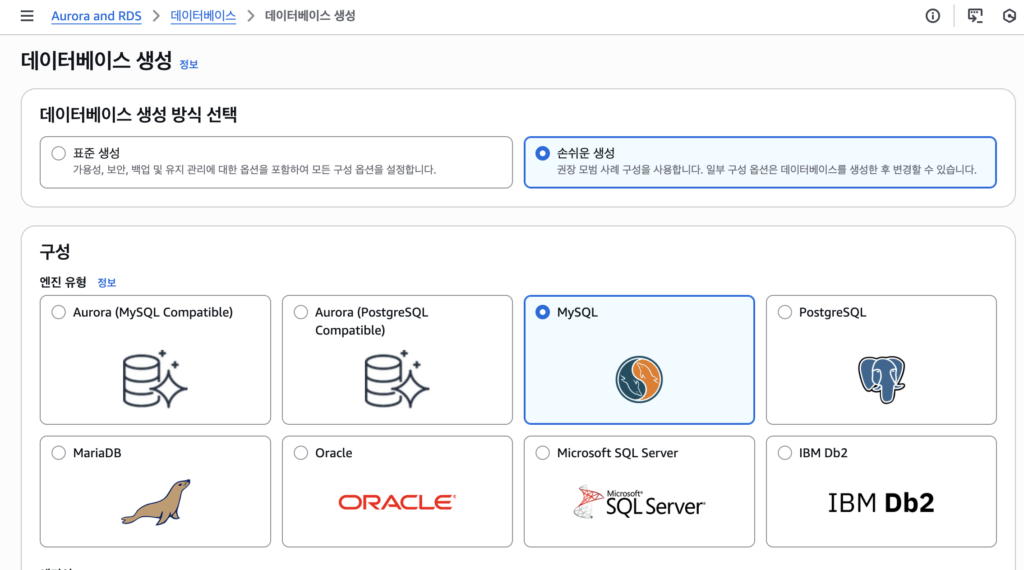Open the hamburger navigation menu

pyautogui.click(x=27, y=16)
